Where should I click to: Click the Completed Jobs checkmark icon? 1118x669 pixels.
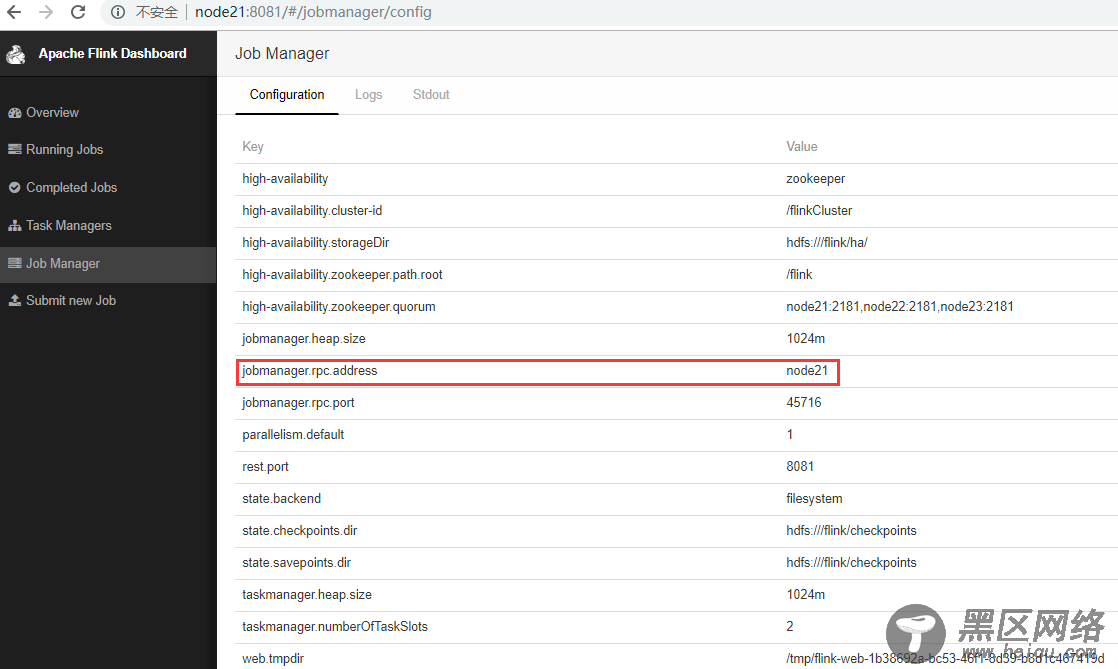14,188
